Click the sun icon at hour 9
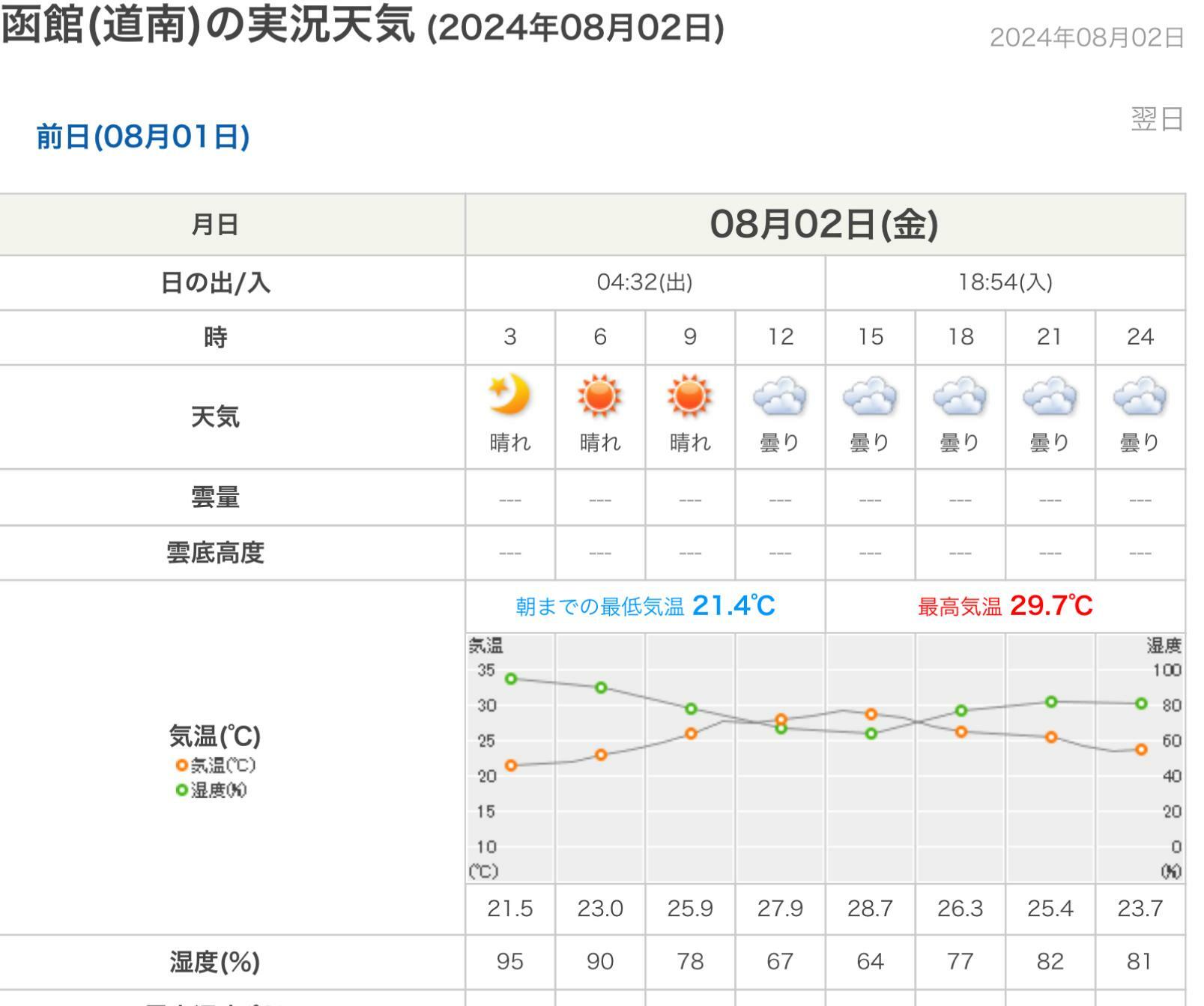This screenshot has width=1204, height=1006. tap(689, 396)
